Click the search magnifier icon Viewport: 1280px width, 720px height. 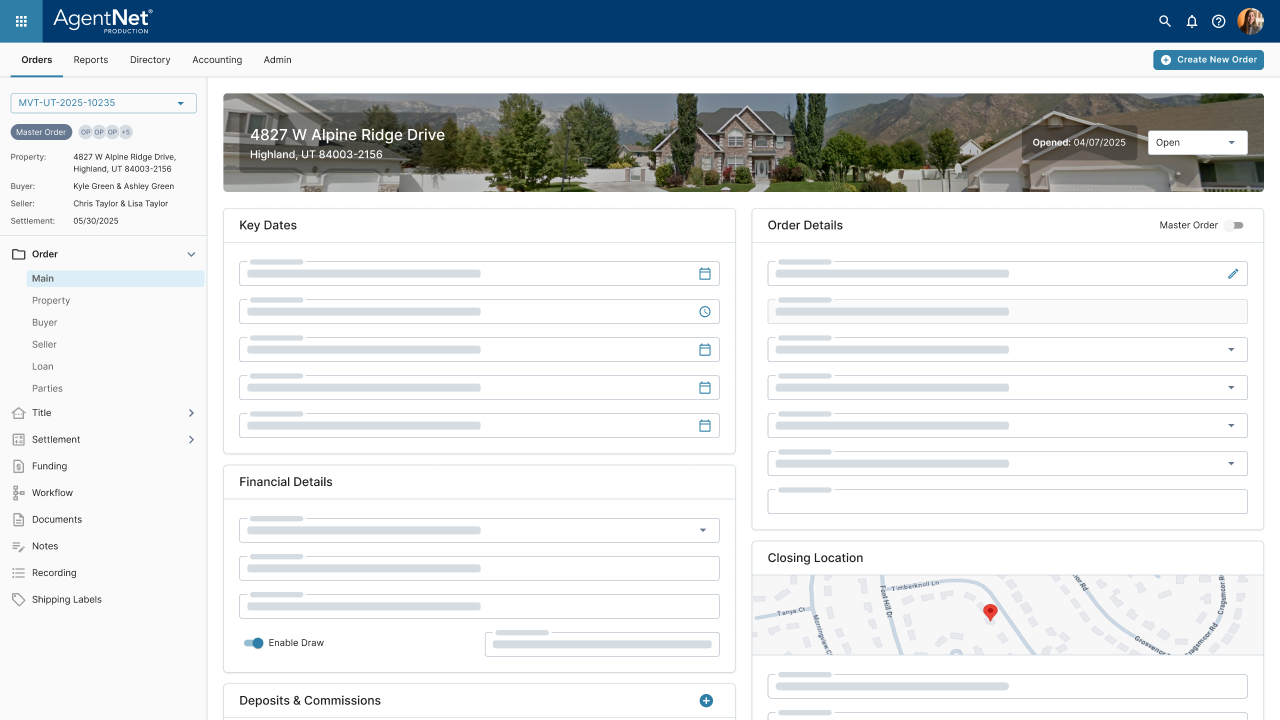click(x=1165, y=21)
